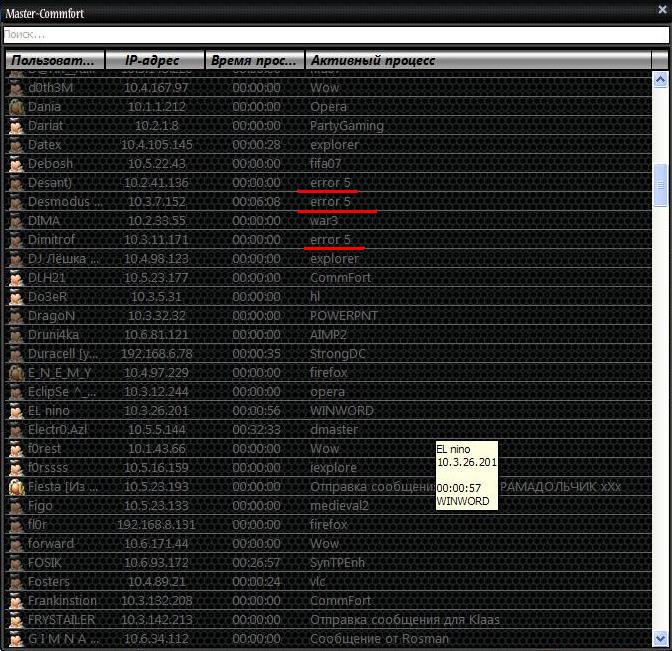Click the vertical scrollbar thumb

660,184
